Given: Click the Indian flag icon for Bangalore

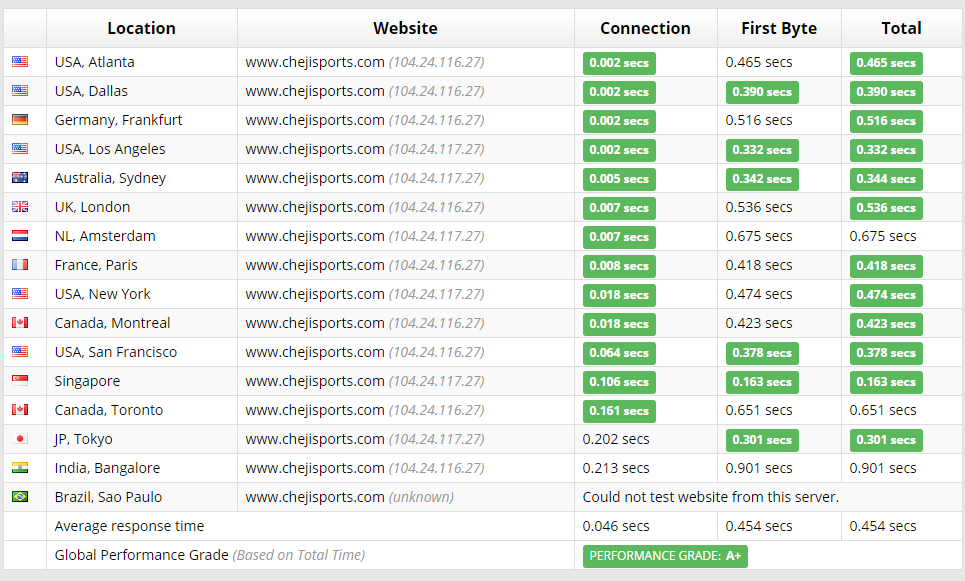Looking at the screenshot, I should coord(20,467).
